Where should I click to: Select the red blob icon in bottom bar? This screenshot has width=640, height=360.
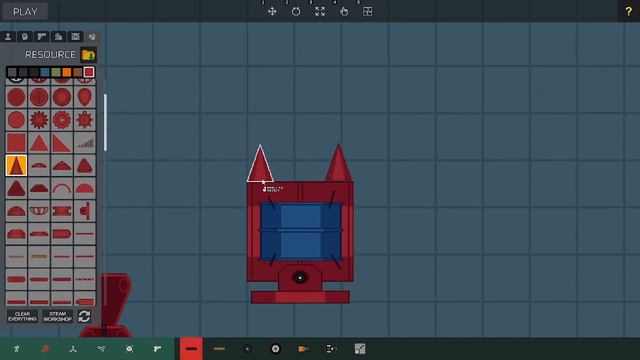45,349
